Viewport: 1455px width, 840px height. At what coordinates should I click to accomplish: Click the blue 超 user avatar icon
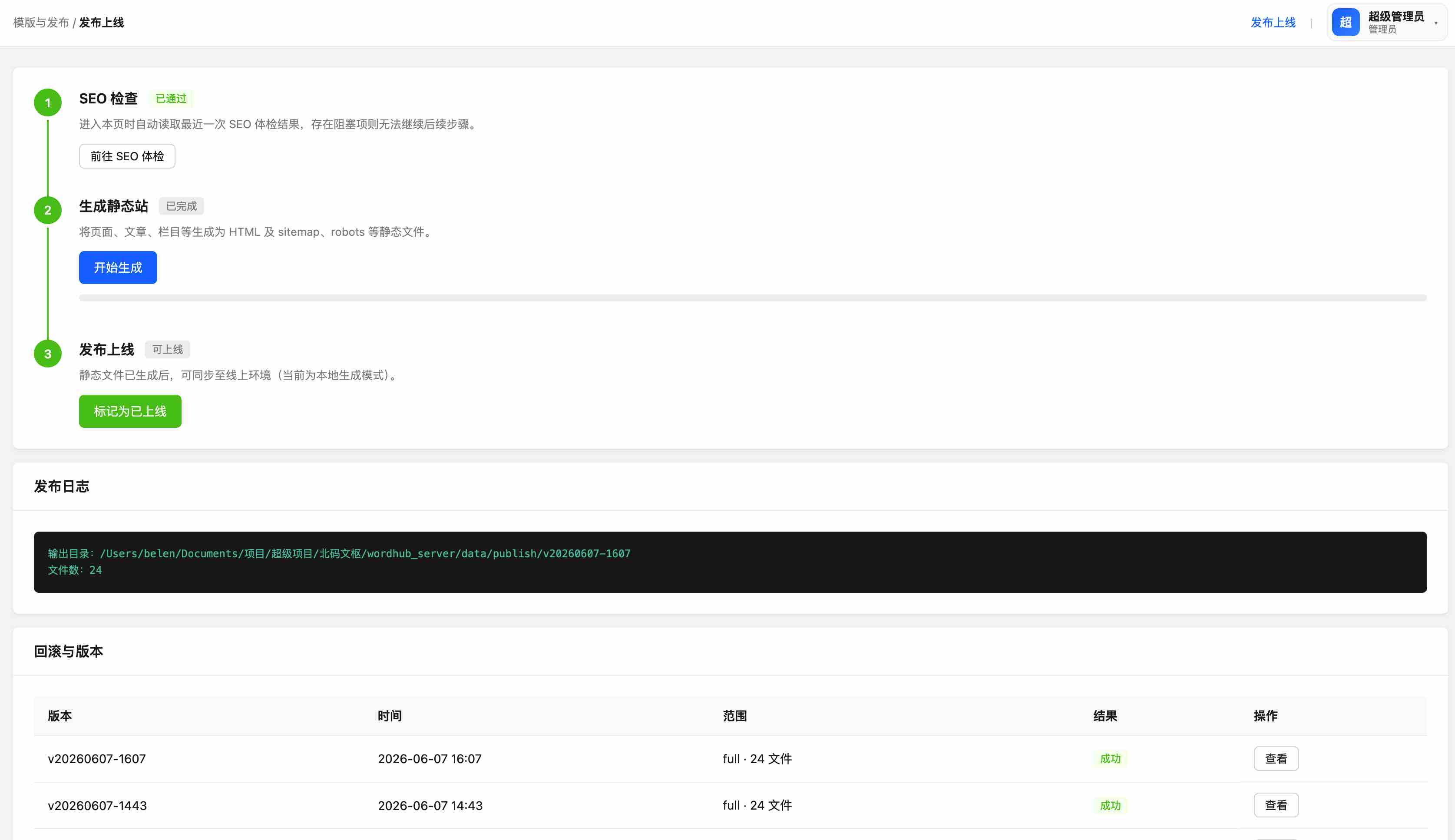[1346, 23]
